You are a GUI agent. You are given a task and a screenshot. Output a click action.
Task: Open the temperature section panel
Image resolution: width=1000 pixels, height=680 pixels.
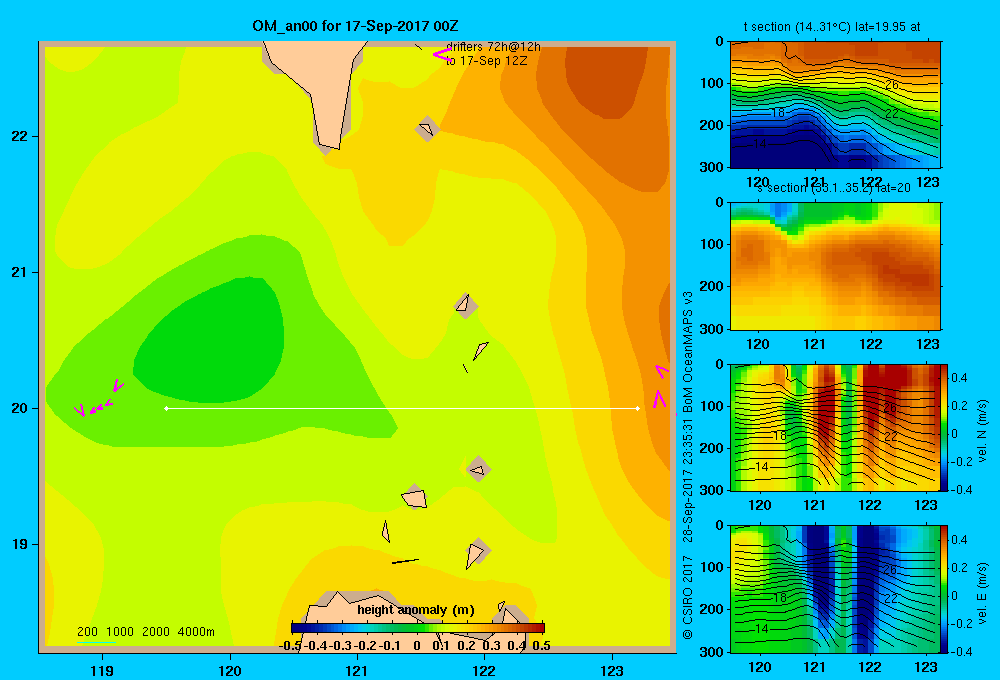pos(835,105)
